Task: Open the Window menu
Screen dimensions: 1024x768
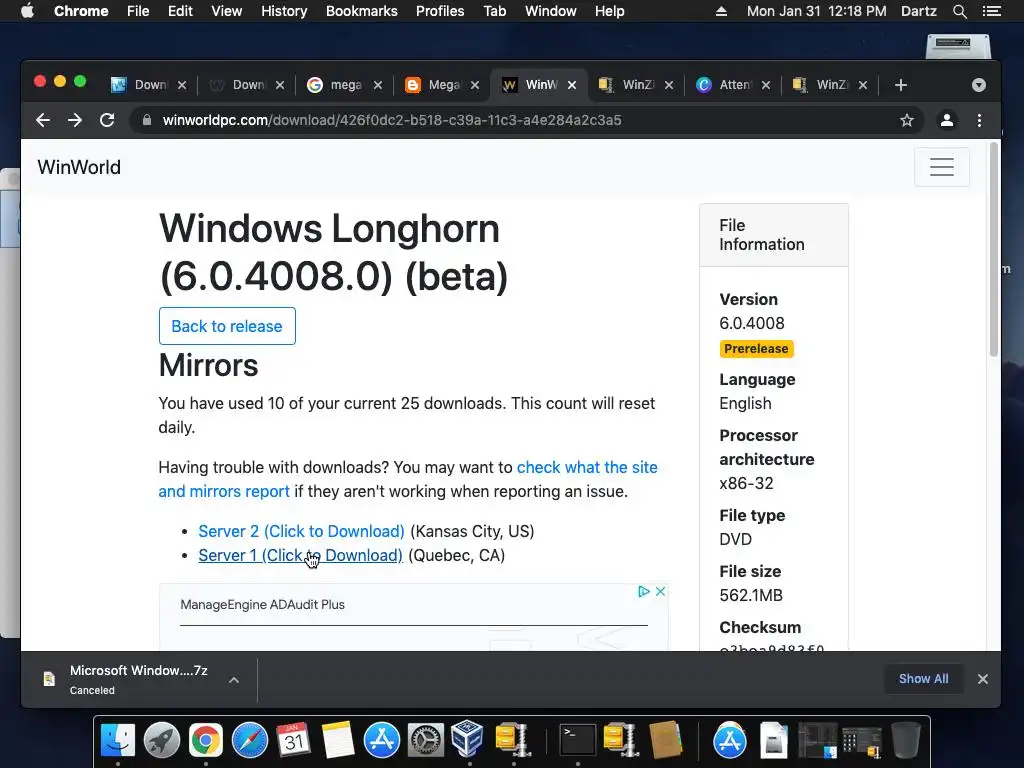Action: click(x=551, y=11)
